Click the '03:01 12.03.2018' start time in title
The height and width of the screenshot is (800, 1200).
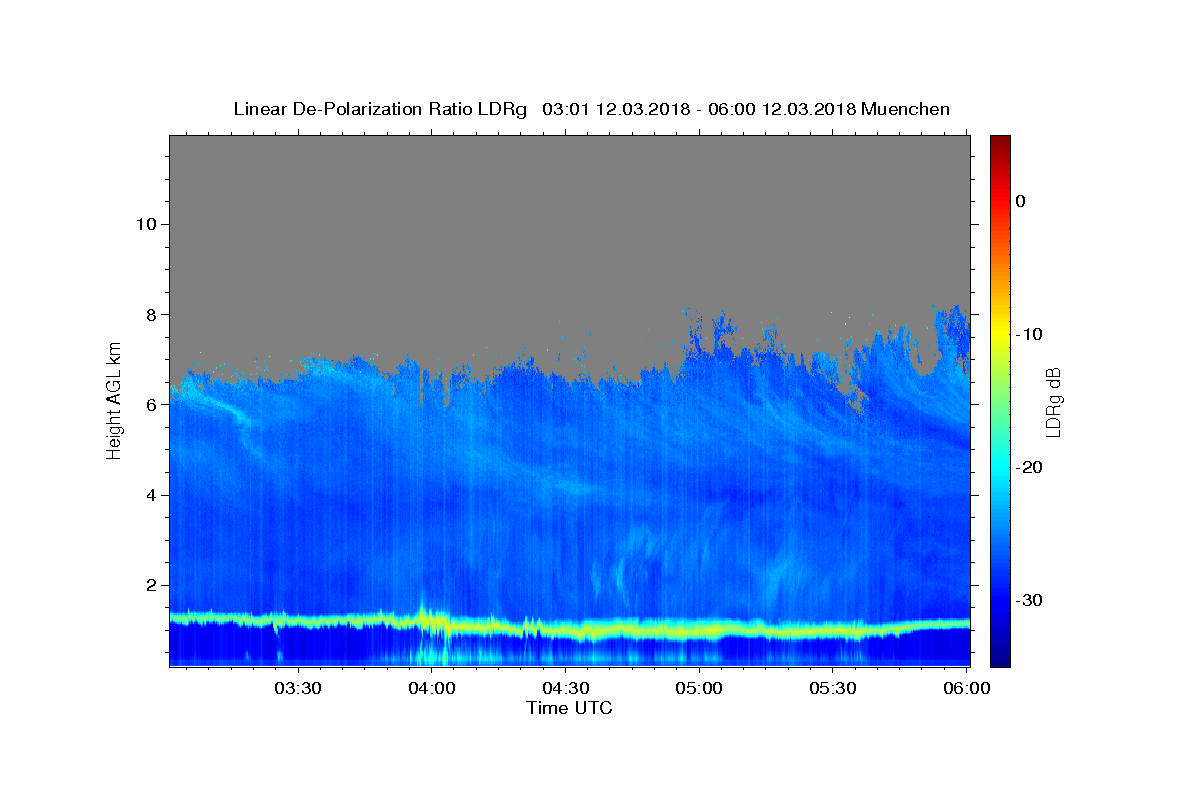[x=615, y=109]
